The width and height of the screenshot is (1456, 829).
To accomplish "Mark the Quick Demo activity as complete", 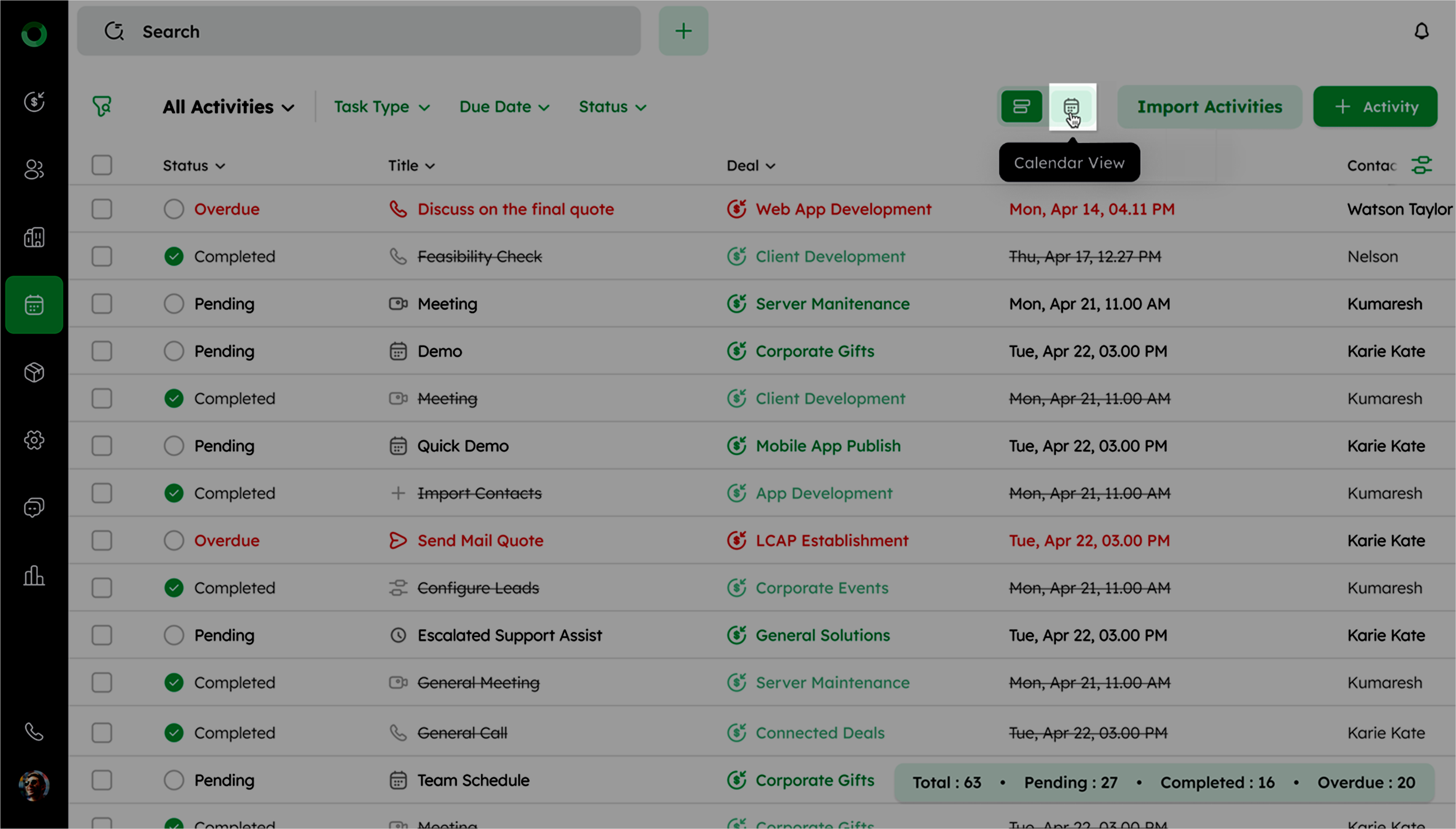I will [173, 446].
